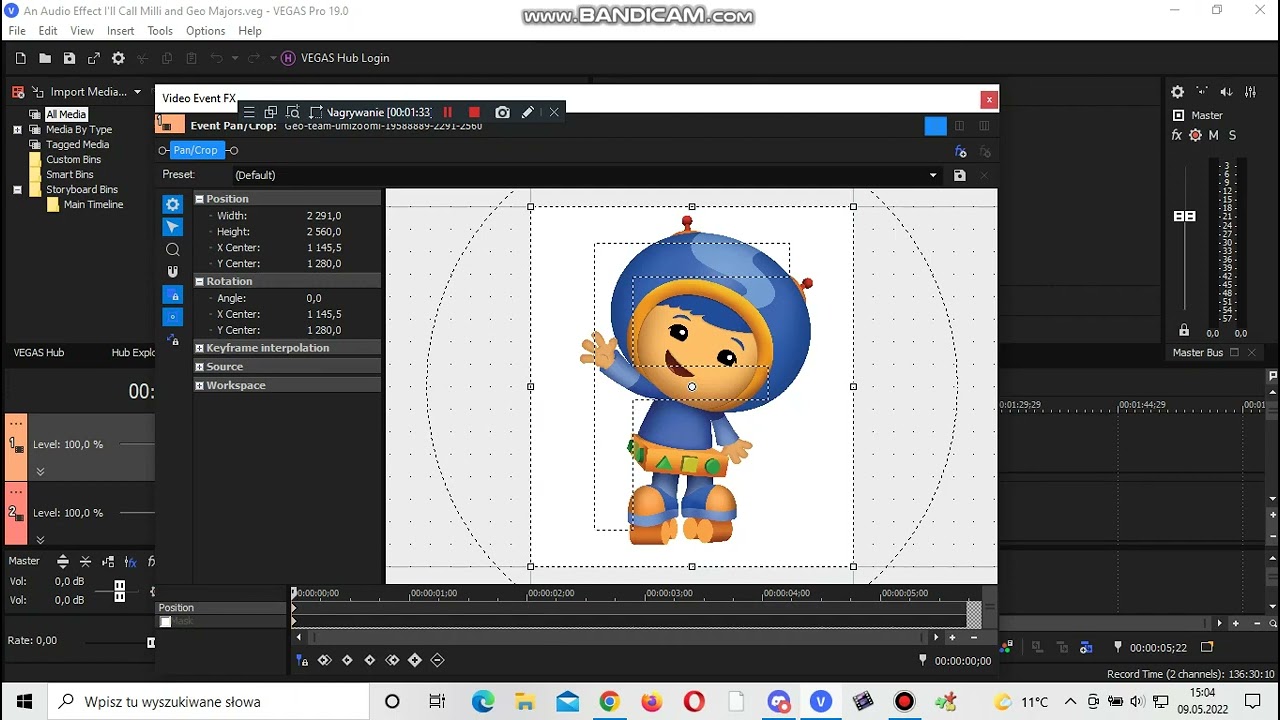Viewport: 1280px width, 720px height.
Task: Open project Properties gear in main toolbar
Action: point(118,58)
